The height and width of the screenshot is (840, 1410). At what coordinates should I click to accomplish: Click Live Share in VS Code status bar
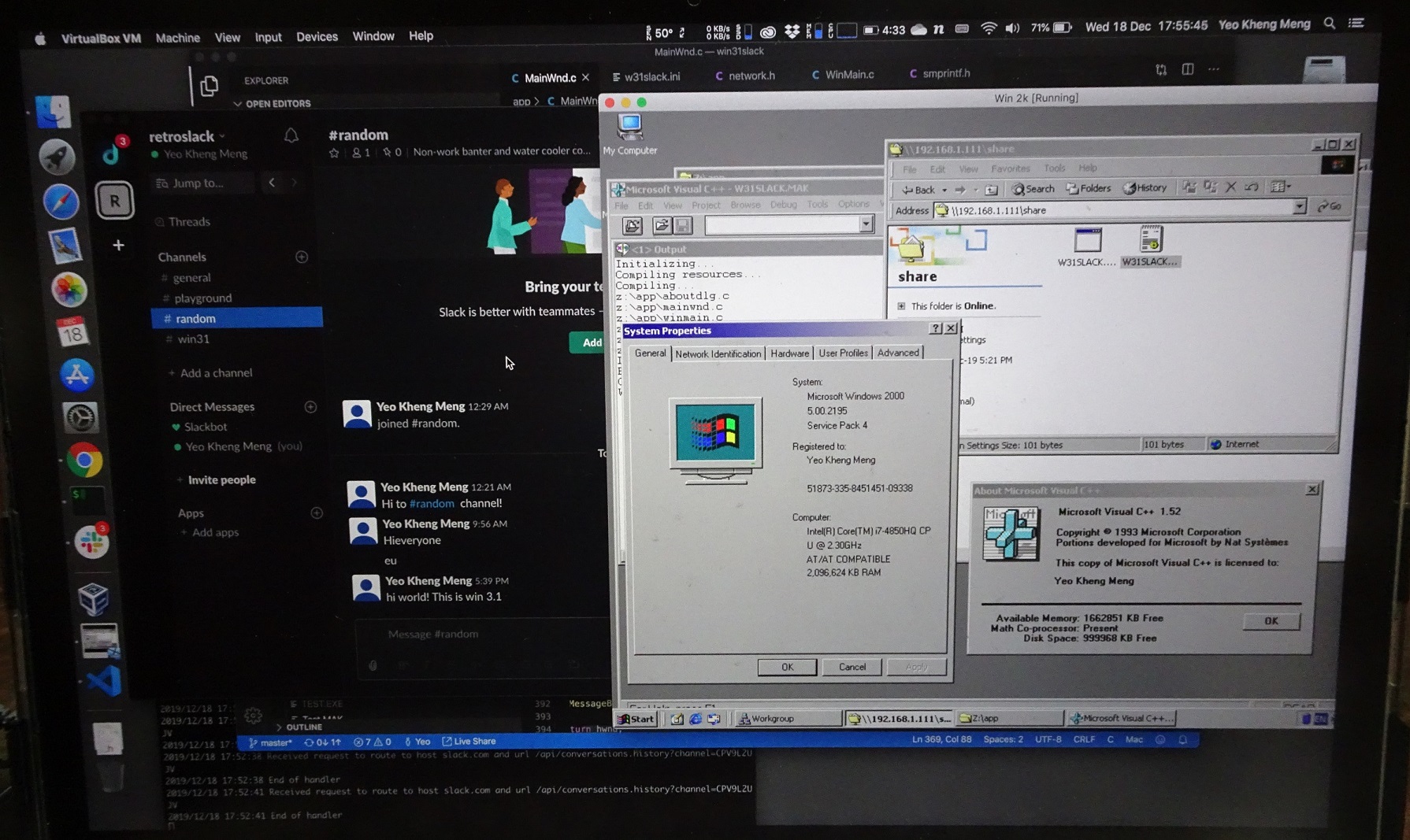tap(469, 742)
